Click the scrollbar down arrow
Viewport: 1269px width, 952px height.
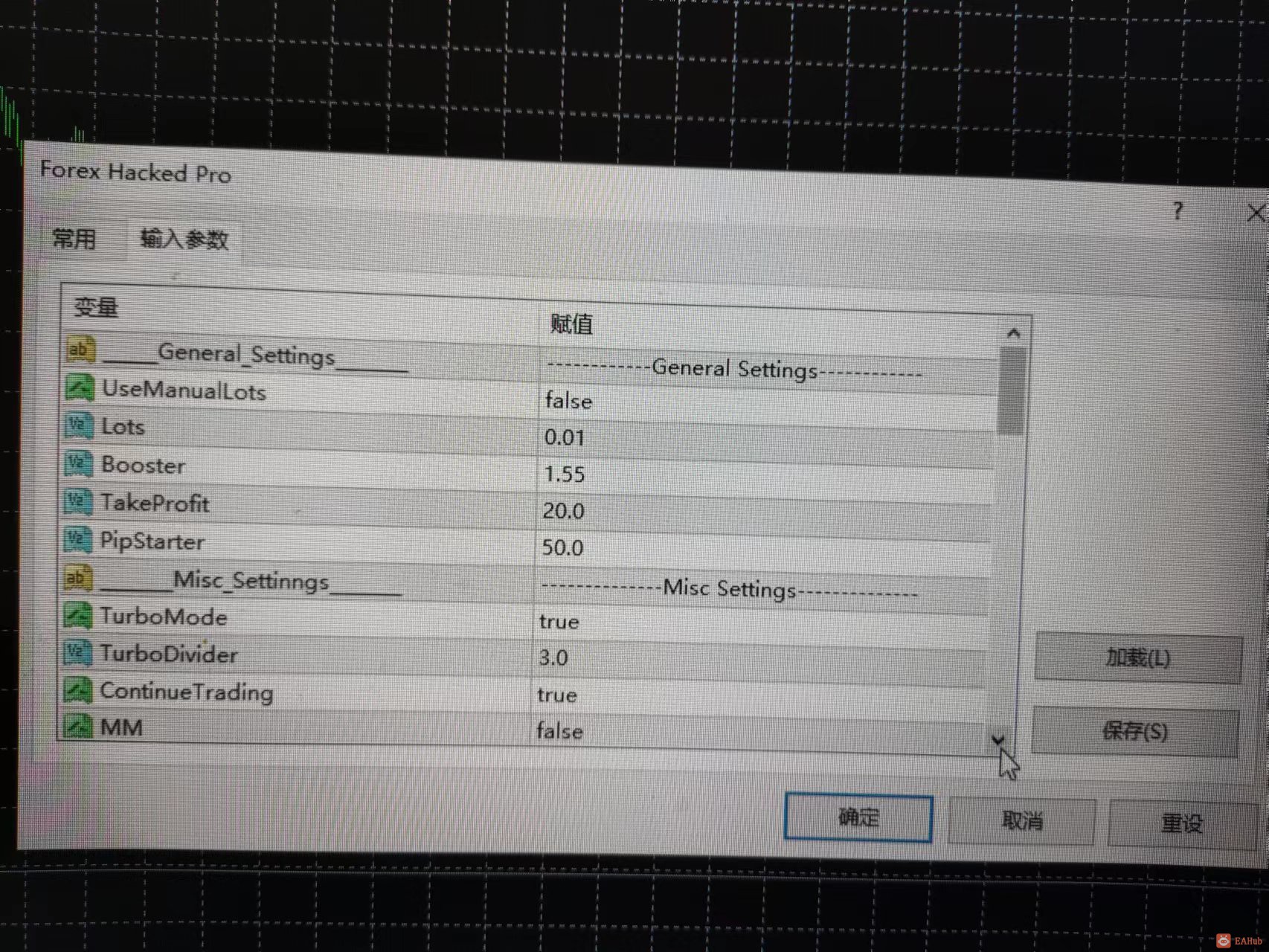[x=998, y=740]
